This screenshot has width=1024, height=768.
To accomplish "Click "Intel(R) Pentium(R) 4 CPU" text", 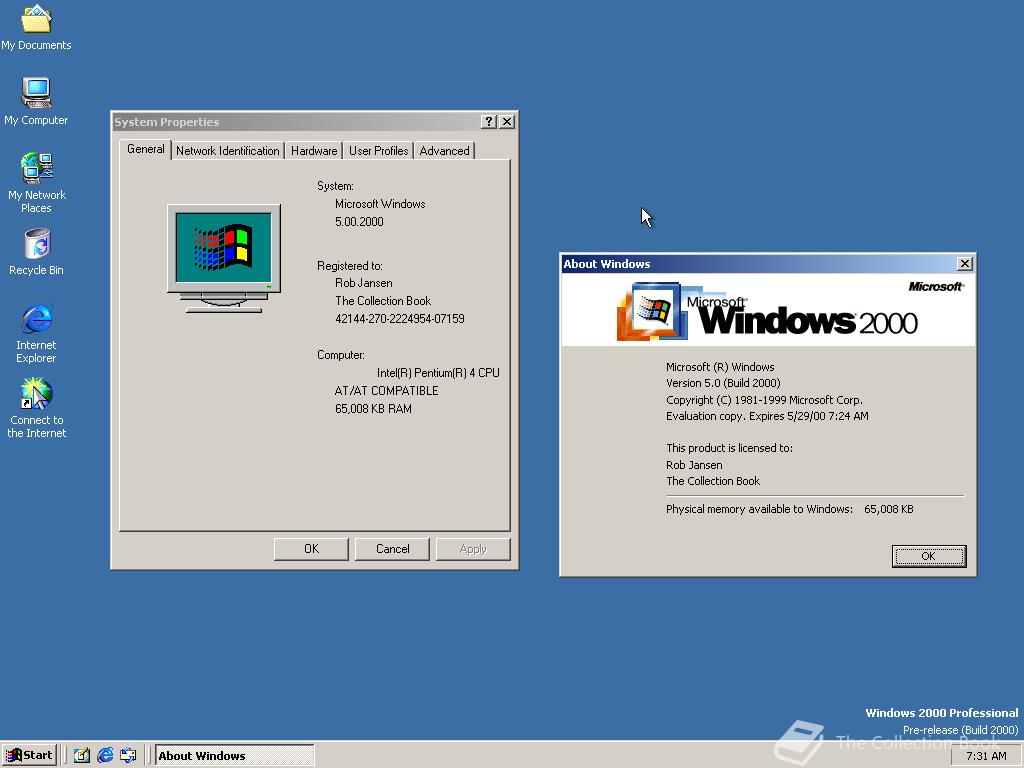I will click(x=438, y=373).
